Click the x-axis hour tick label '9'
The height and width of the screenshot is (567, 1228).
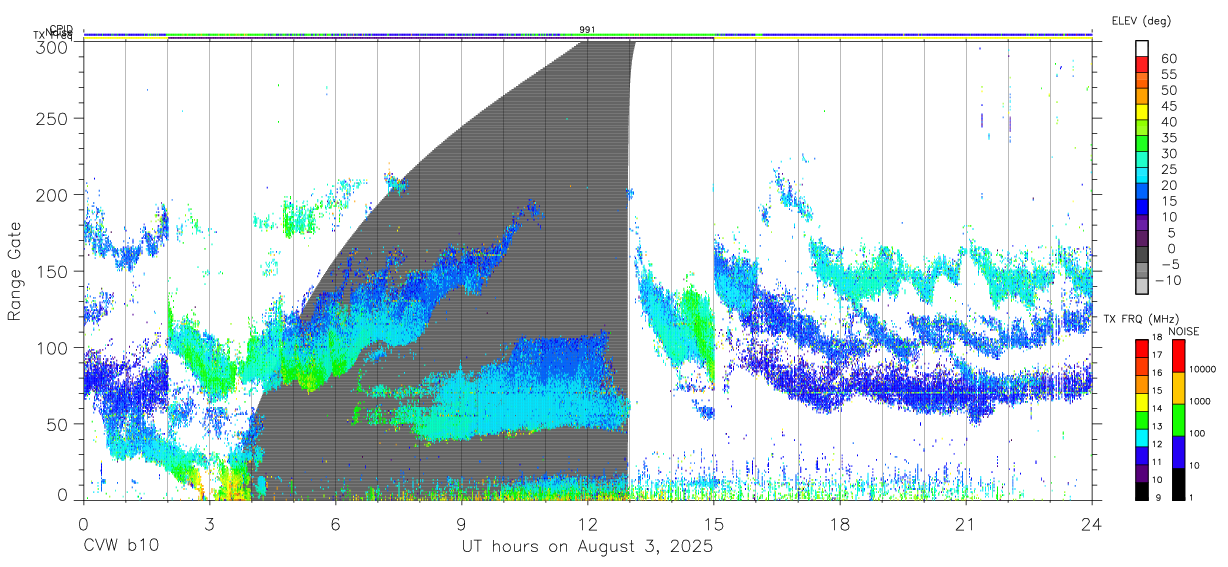[x=462, y=523]
